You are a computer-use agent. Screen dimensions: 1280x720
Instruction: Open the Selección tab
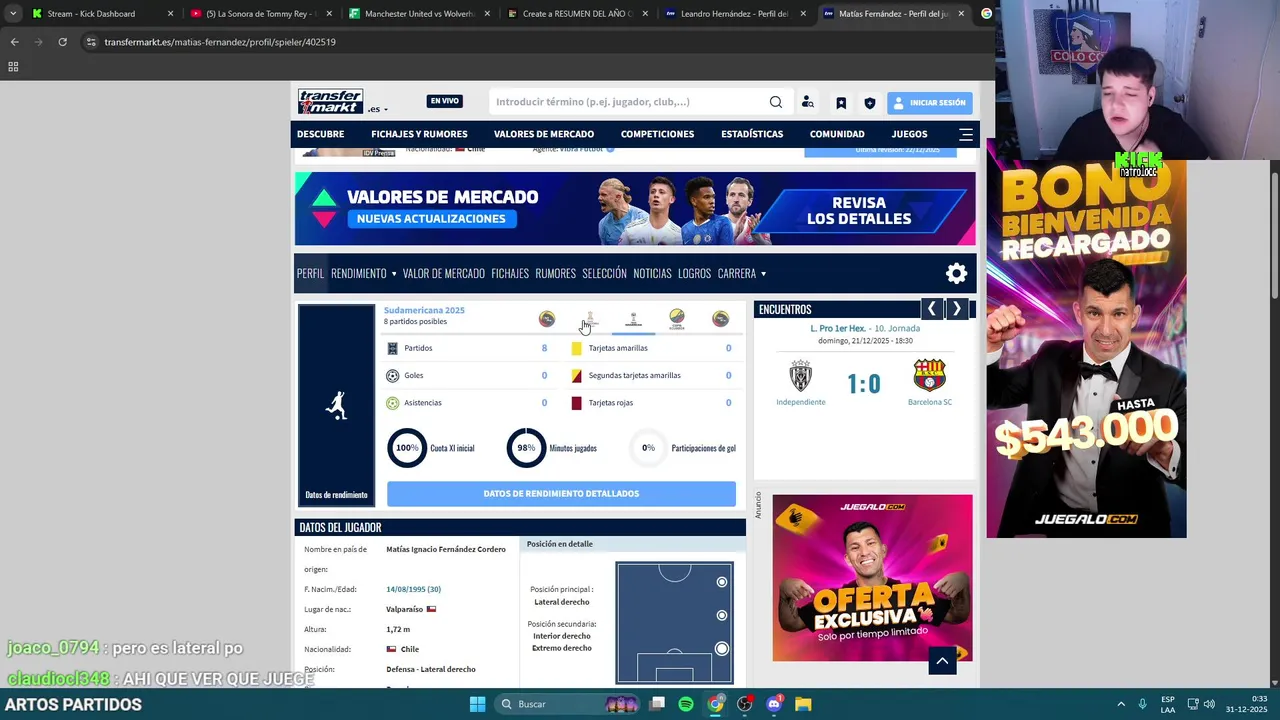click(604, 273)
